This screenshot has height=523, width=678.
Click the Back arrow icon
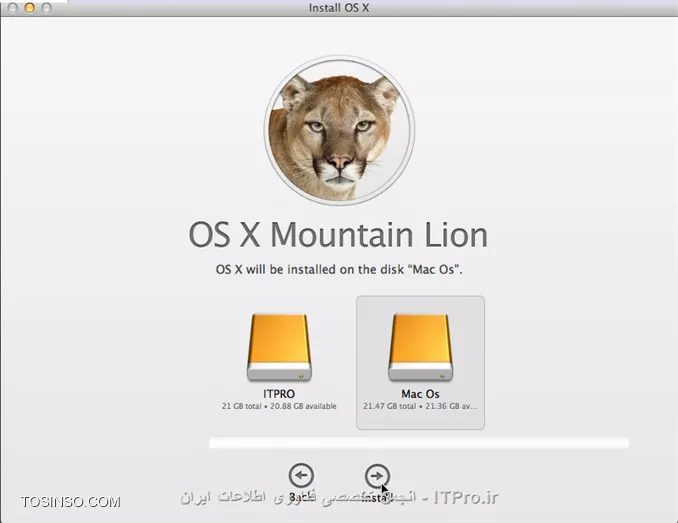tap(301, 476)
